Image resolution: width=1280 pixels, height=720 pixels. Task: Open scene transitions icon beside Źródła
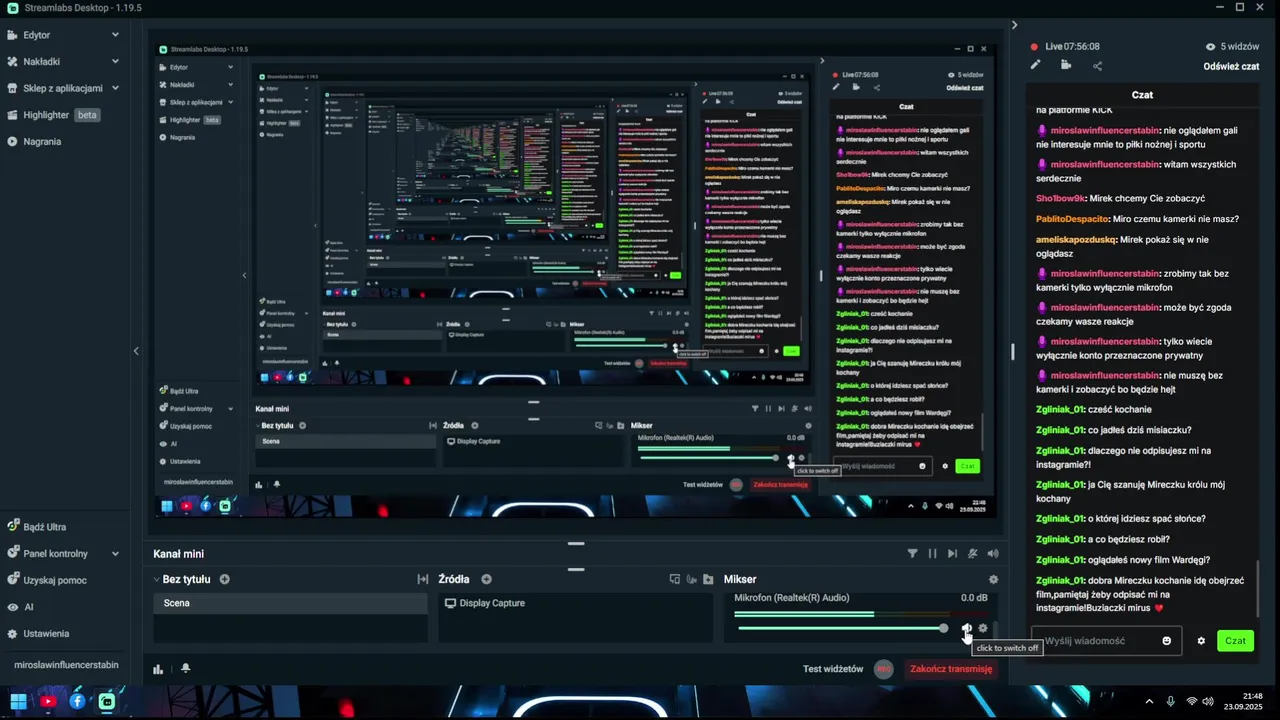(x=423, y=579)
